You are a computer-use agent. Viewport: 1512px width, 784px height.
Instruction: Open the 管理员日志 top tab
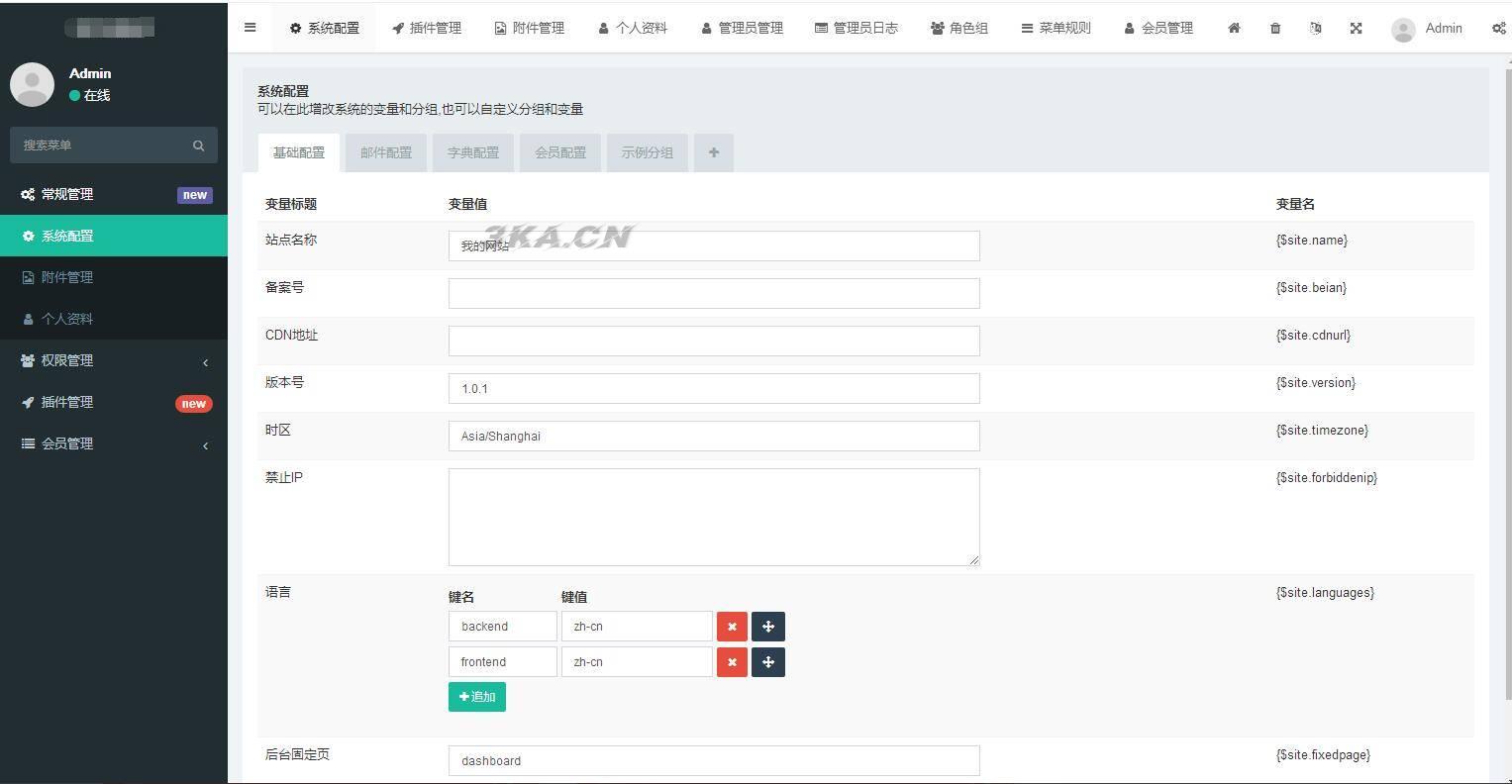pyautogui.click(x=857, y=28)
